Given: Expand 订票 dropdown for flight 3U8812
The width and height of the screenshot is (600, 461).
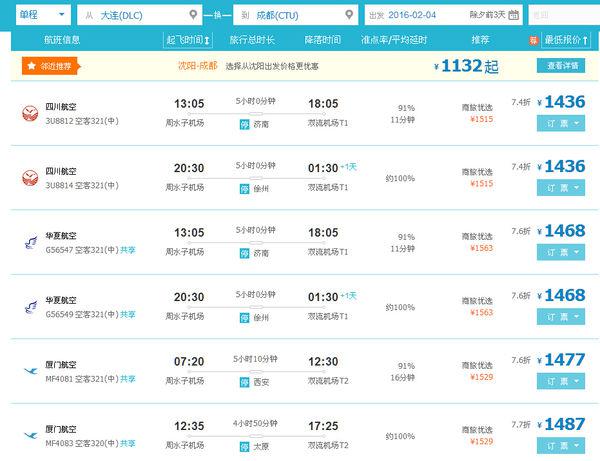Looking at the screenshot, I should 561,124.
